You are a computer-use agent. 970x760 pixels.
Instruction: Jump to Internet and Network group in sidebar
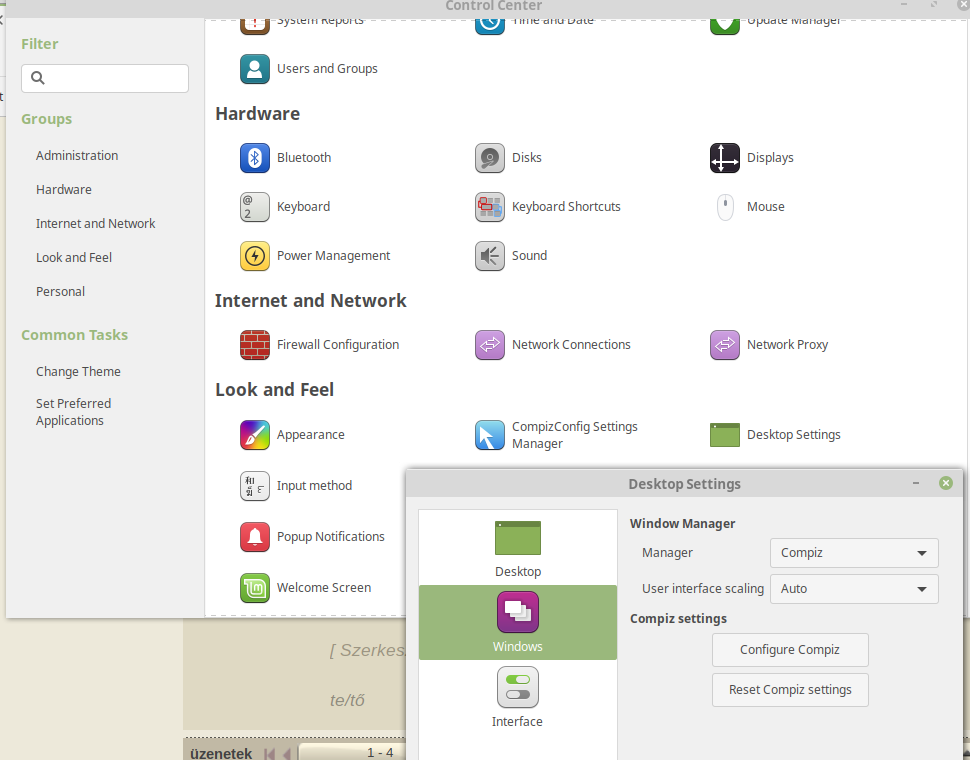click(x=95, y=223)
